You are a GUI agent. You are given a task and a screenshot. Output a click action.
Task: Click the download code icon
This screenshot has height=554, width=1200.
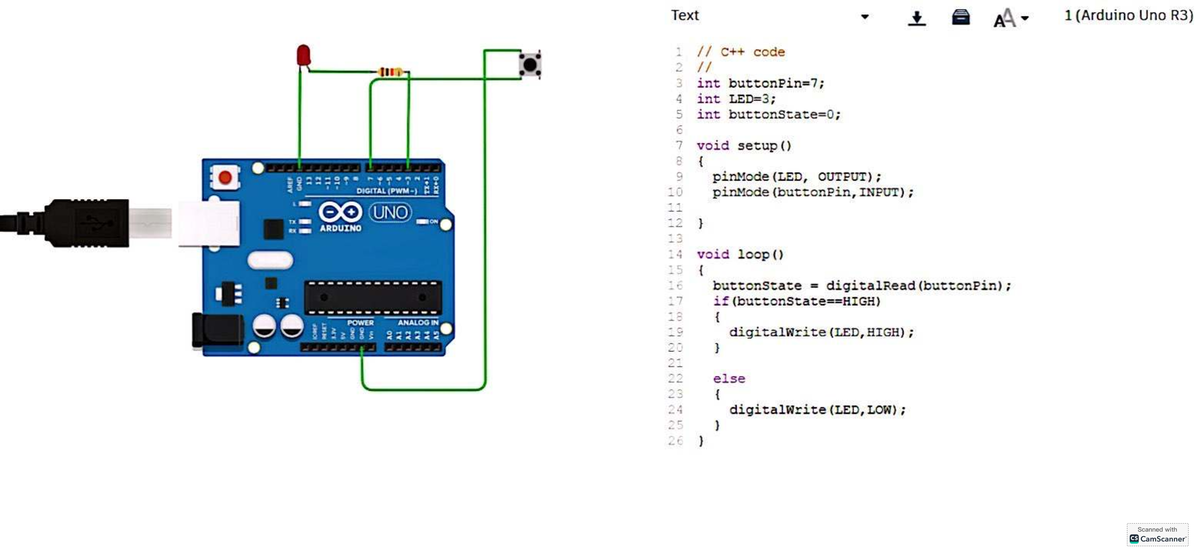916,18
